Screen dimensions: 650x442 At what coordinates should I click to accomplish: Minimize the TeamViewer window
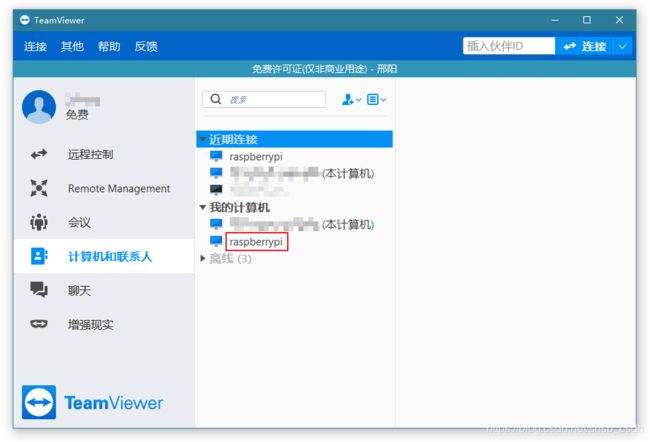click(555, 20)
